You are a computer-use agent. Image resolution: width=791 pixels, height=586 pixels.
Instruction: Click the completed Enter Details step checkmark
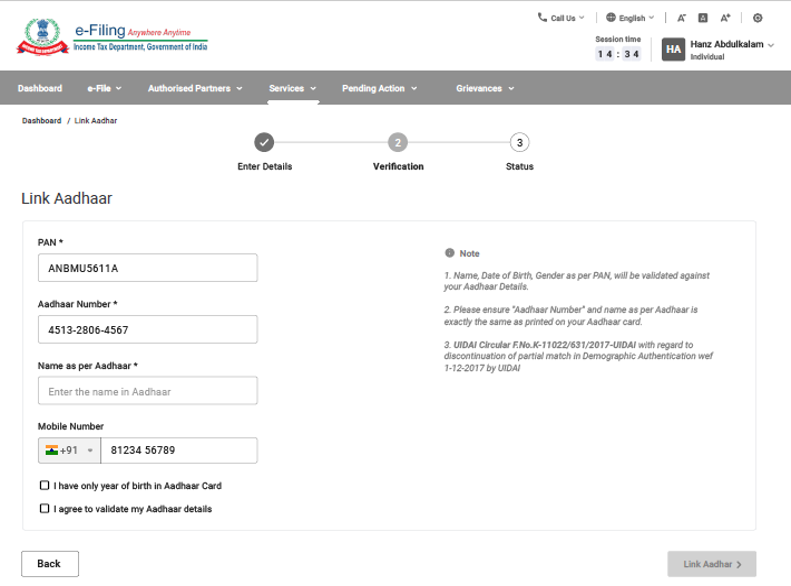tap(264, 142)
